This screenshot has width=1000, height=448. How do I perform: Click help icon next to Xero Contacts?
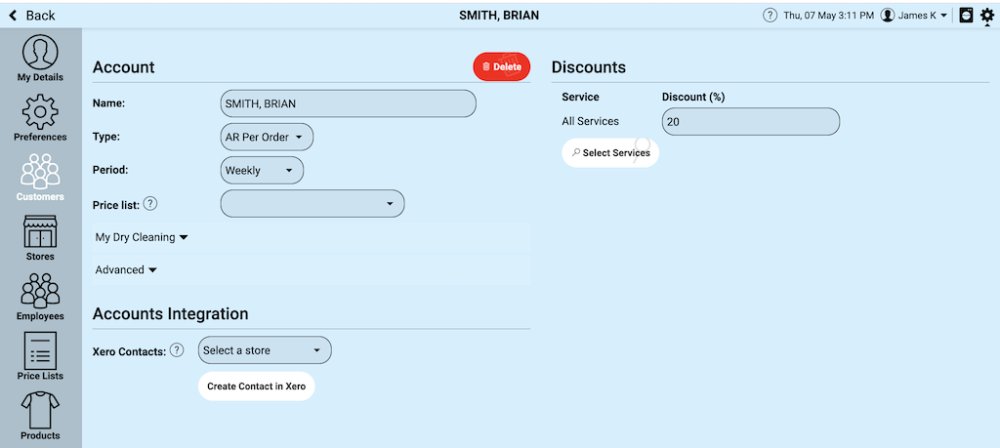(x=177, y=350)
